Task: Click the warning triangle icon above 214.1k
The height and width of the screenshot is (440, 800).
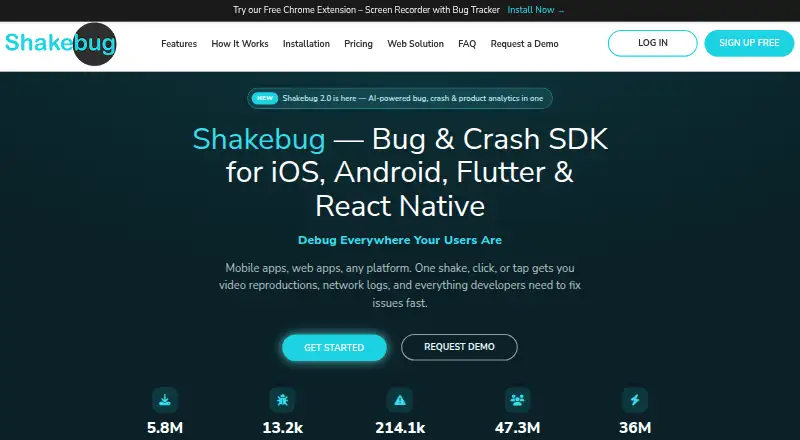Action: (x=399, y=400)
